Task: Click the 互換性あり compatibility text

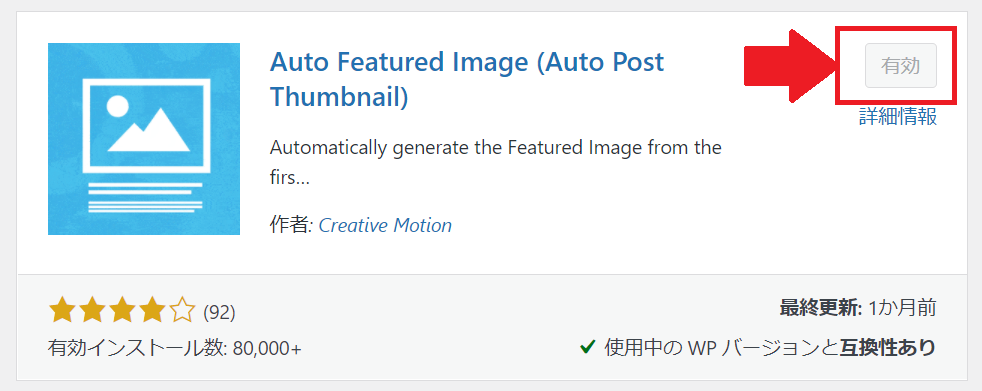Action: pos(887,347)
